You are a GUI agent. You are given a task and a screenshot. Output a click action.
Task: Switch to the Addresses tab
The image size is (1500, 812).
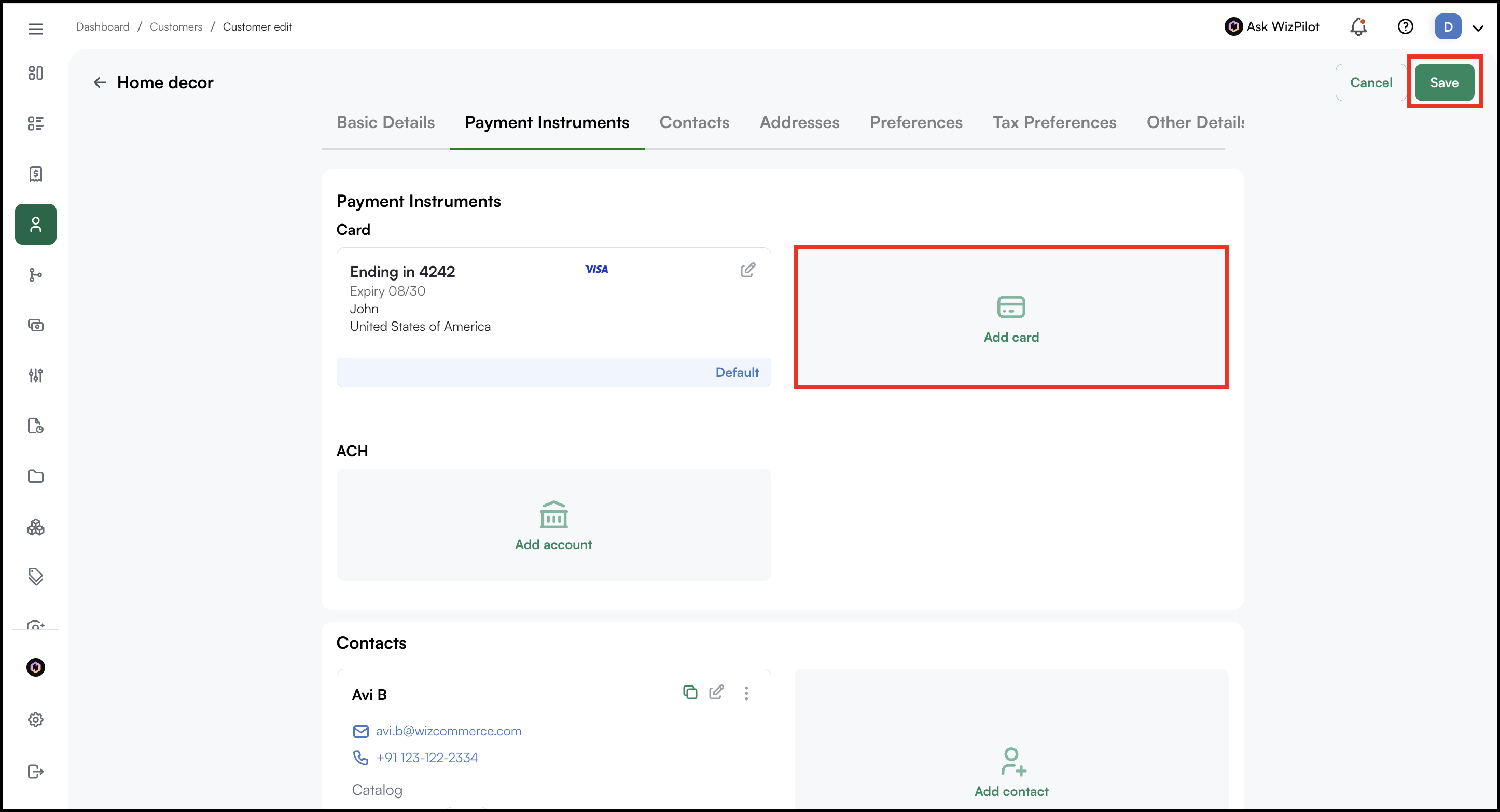click(x=799, y=122)
